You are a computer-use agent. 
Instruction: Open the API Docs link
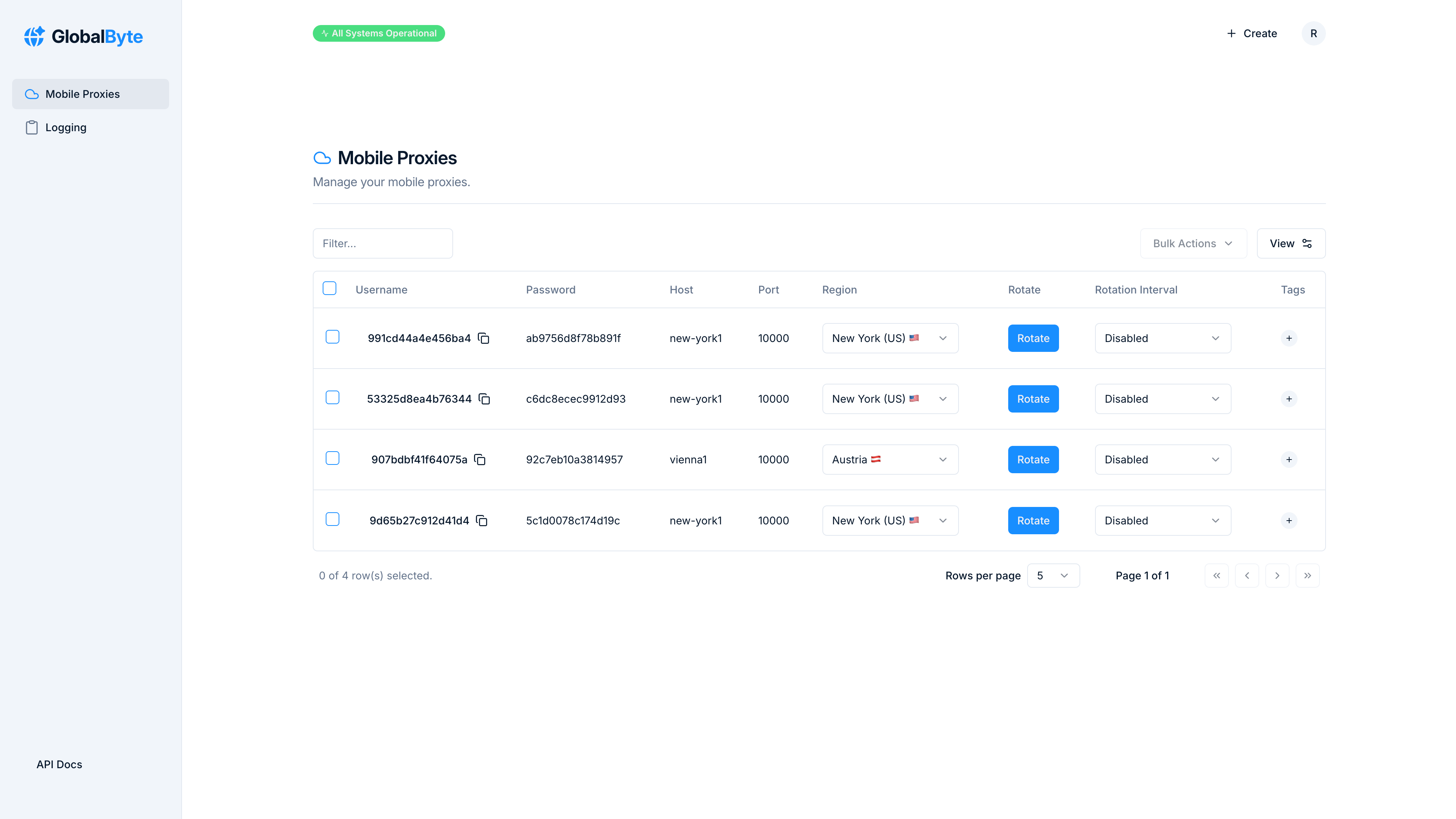pos(59,764)
